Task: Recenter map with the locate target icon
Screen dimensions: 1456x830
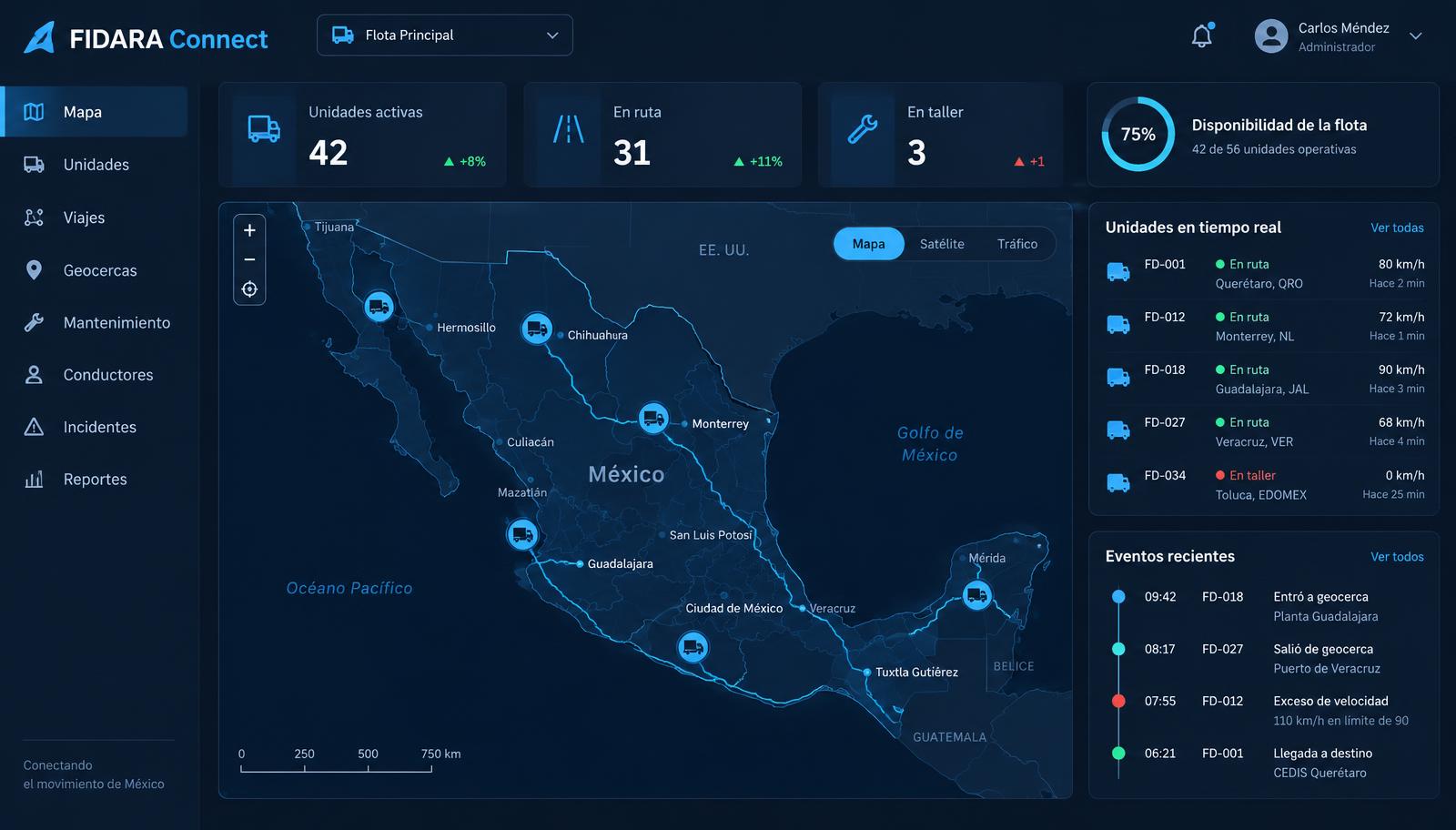Action: click(249, 289)
